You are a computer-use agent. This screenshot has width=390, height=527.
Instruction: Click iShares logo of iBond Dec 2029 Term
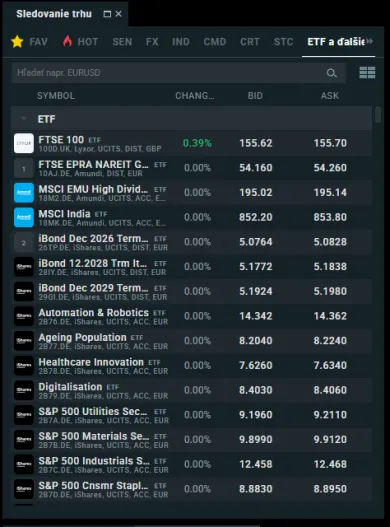pos(24,291)
